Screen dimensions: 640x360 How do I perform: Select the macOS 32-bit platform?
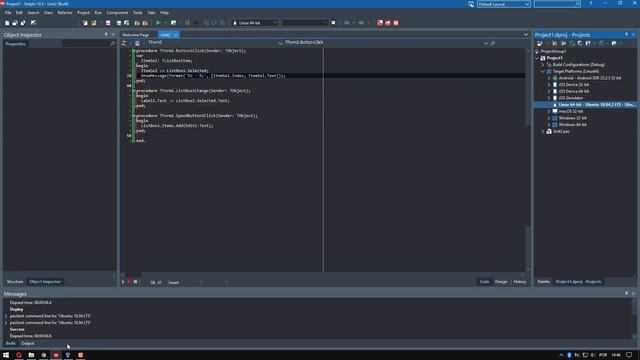(571, 111)
